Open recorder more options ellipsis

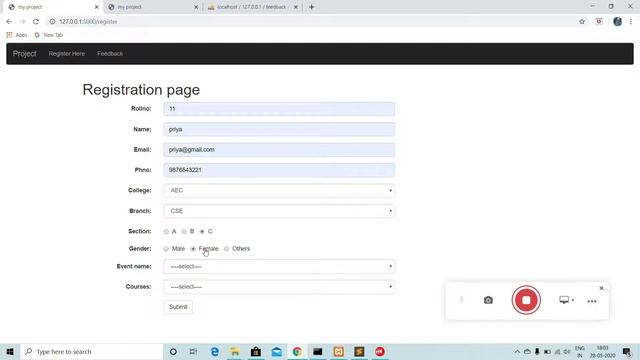click(592, 301)
